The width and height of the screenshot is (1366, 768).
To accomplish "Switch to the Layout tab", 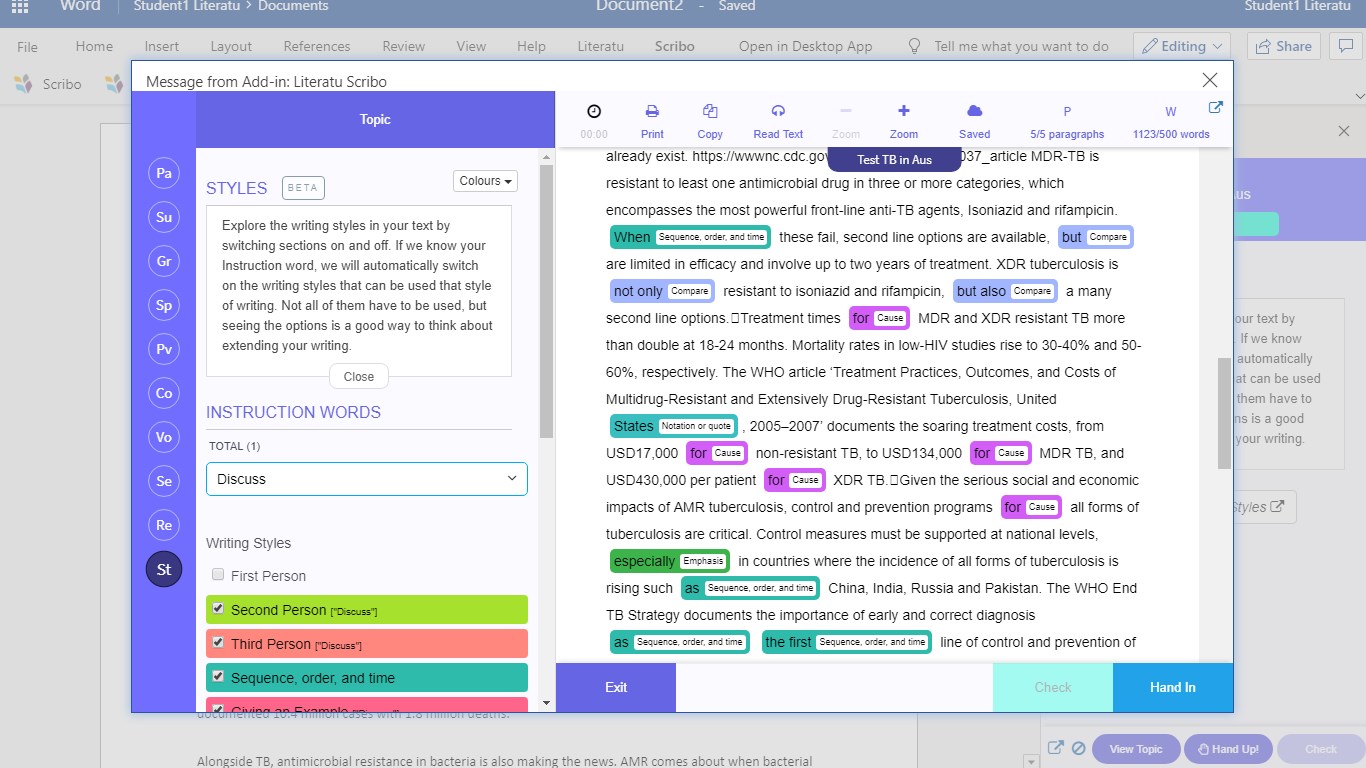I will [x=231, y=46].
